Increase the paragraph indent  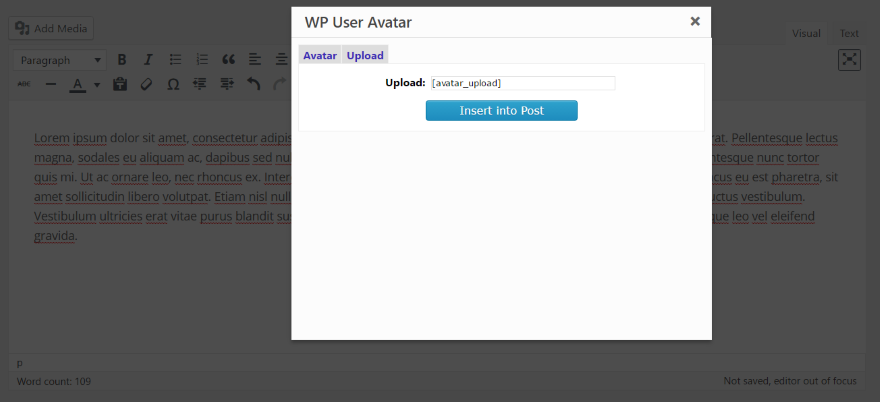(x=227, y=84)
